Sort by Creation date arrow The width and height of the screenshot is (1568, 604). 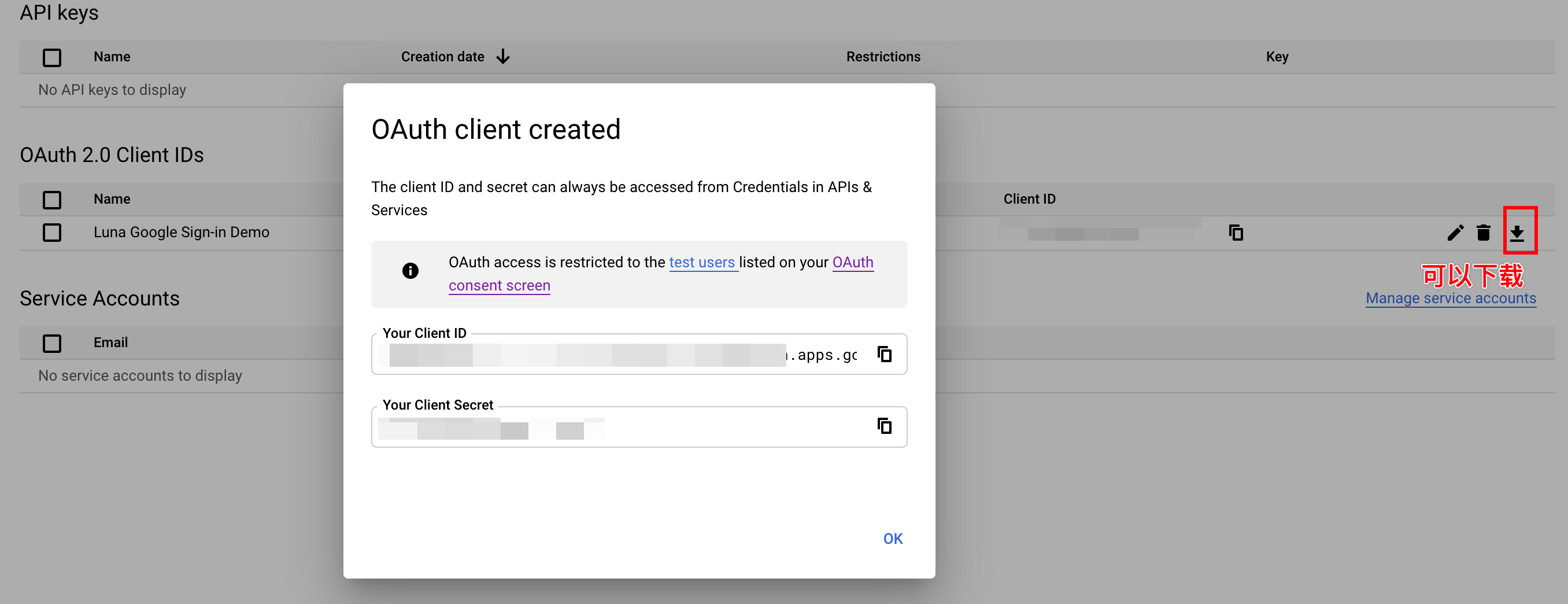[x=503, y=57]
